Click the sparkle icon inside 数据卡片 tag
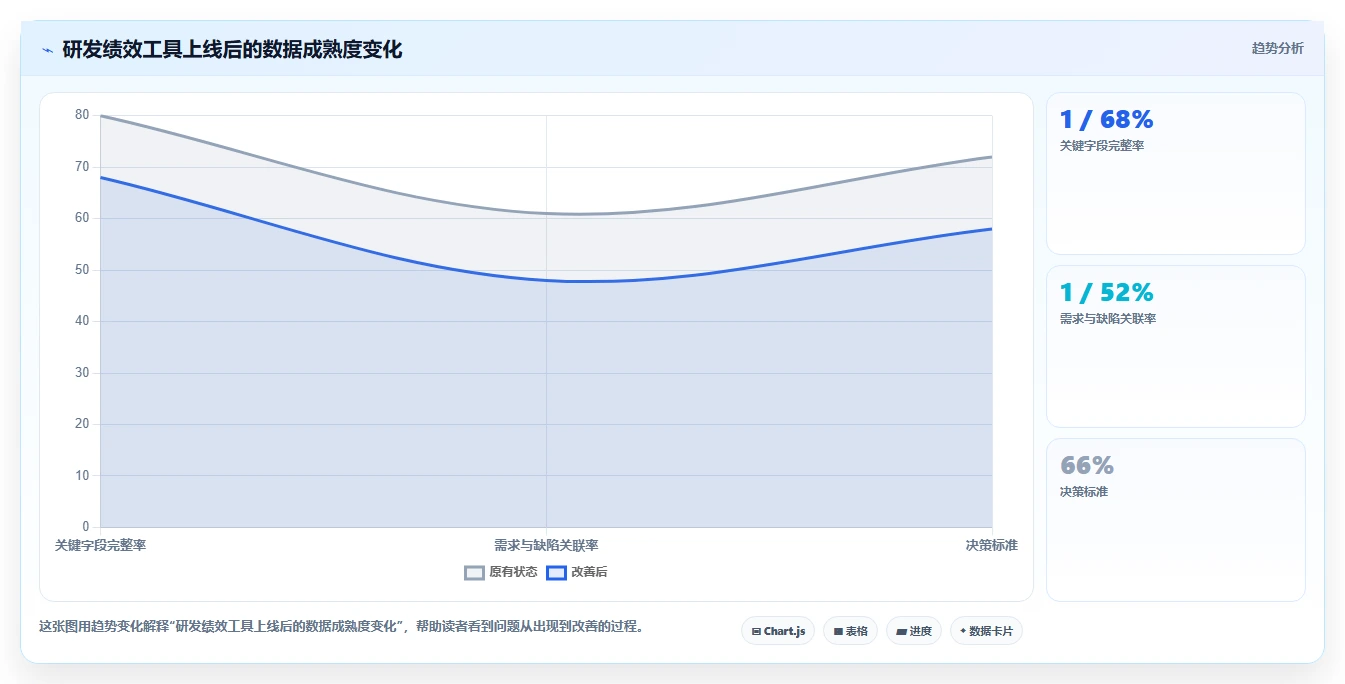Image resolution: width=1345 pixels, height=684 pixels. (963, 631)
